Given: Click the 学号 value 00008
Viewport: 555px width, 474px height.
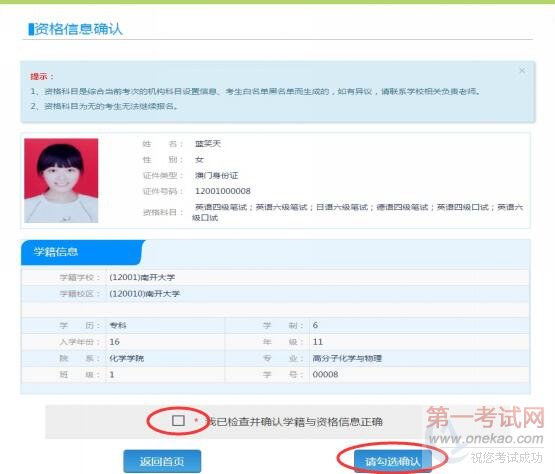Looking at the screenshot, I should [325, 374].
